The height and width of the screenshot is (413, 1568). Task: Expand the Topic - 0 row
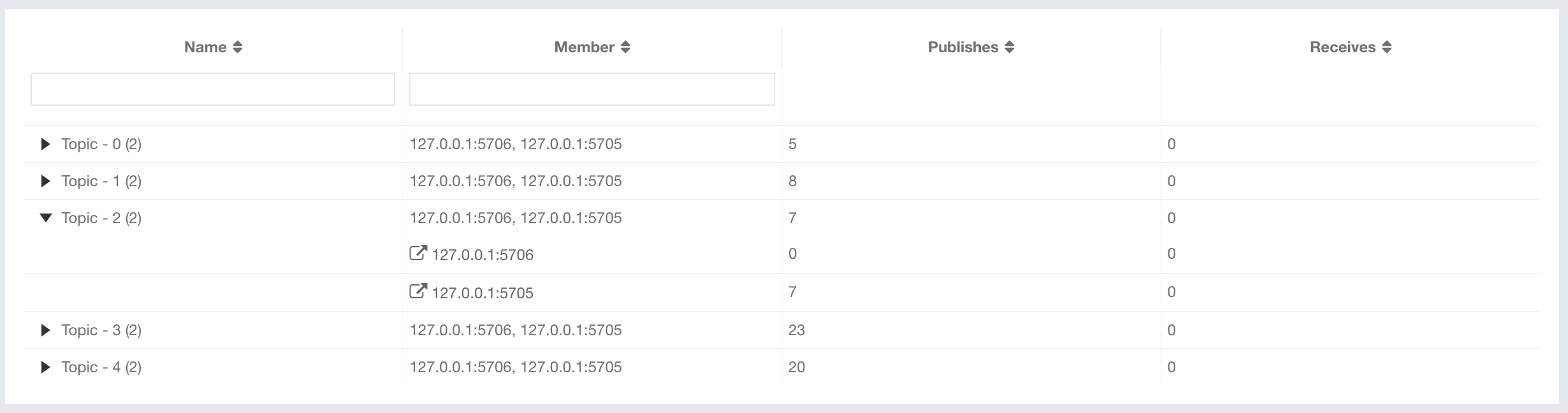coord(45,144)
